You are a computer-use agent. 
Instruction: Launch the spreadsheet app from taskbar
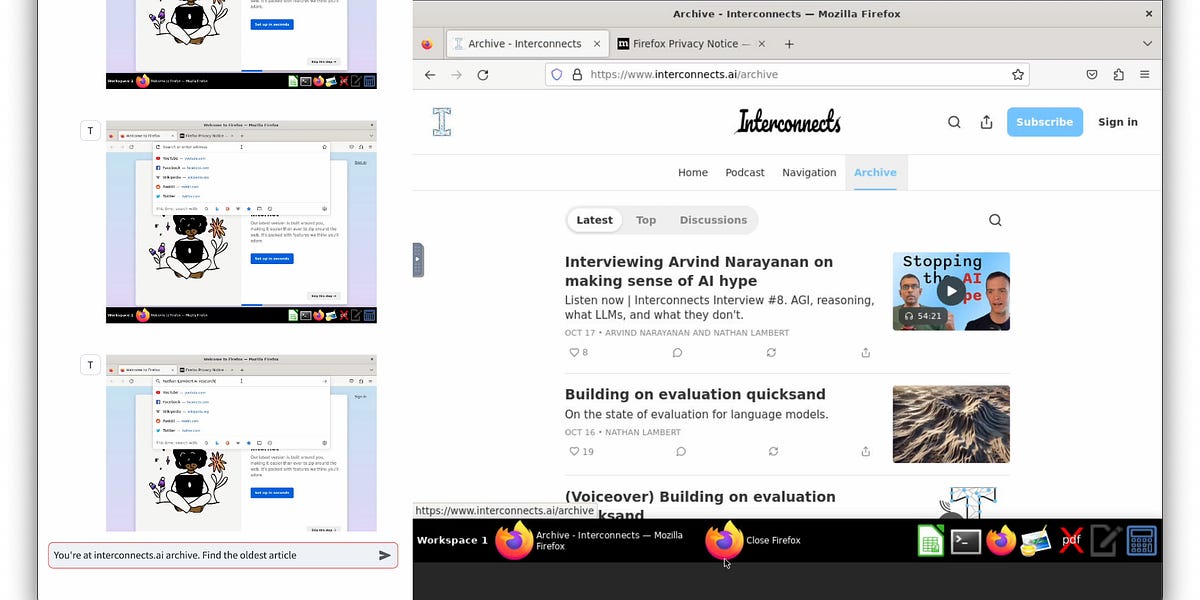[x=931, y=540]
